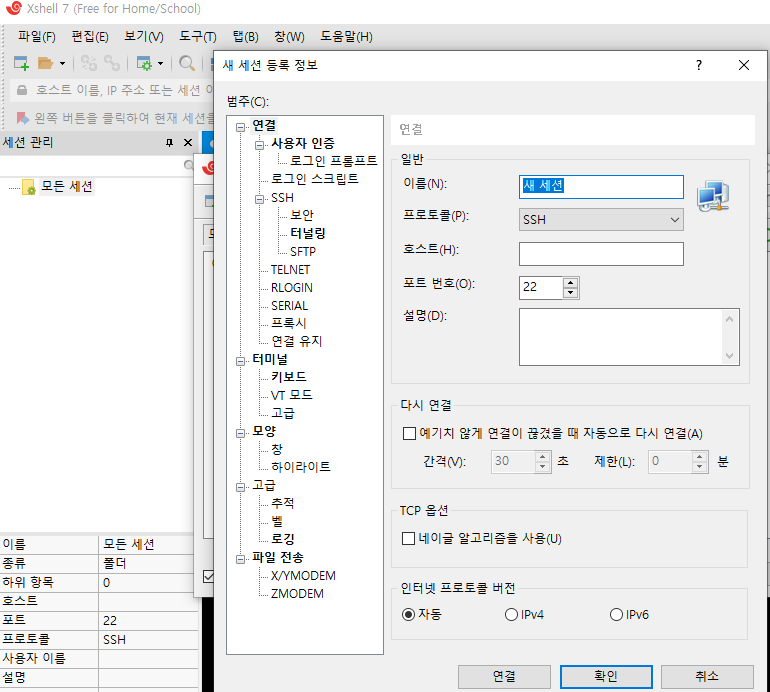Select 로그인 스크립트 in category tree
Image resolution: width=770 pixels, height=692 pixels.
click(x=315, y=179)
